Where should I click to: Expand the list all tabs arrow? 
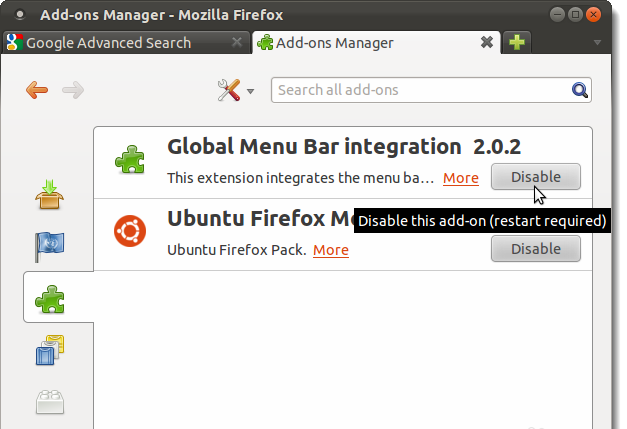[597, 43]
